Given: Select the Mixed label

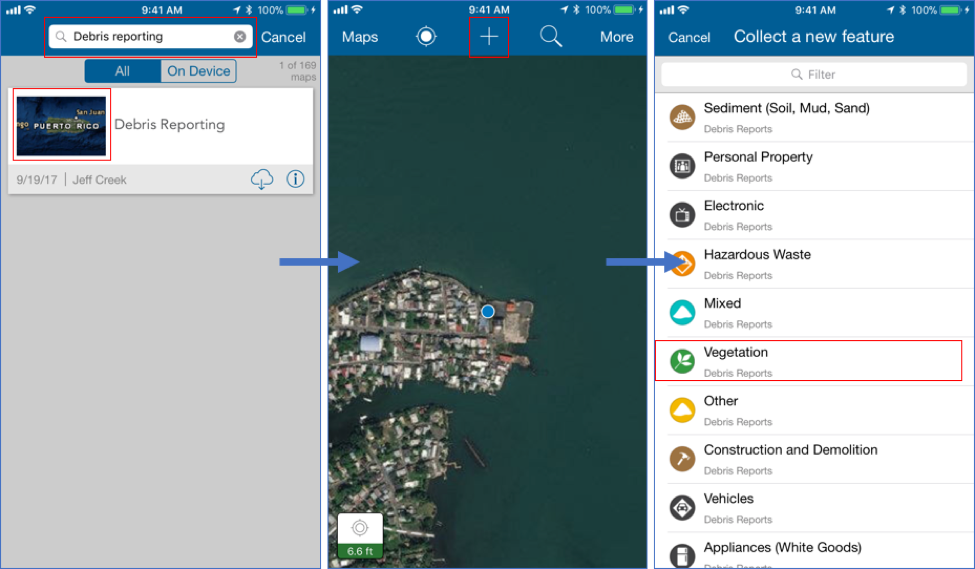Looking at the screenshot, I should 722,303.
